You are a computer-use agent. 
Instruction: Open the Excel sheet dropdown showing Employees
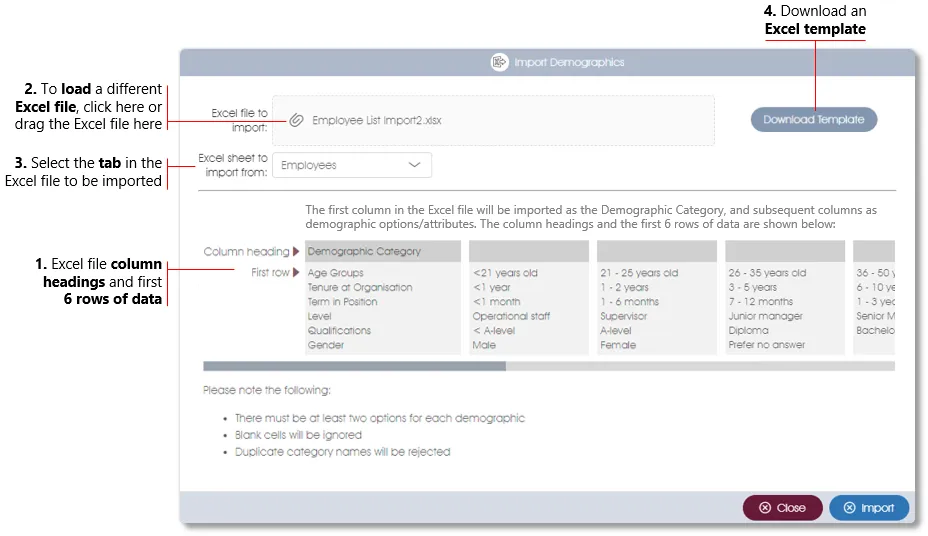pos(351,165)
